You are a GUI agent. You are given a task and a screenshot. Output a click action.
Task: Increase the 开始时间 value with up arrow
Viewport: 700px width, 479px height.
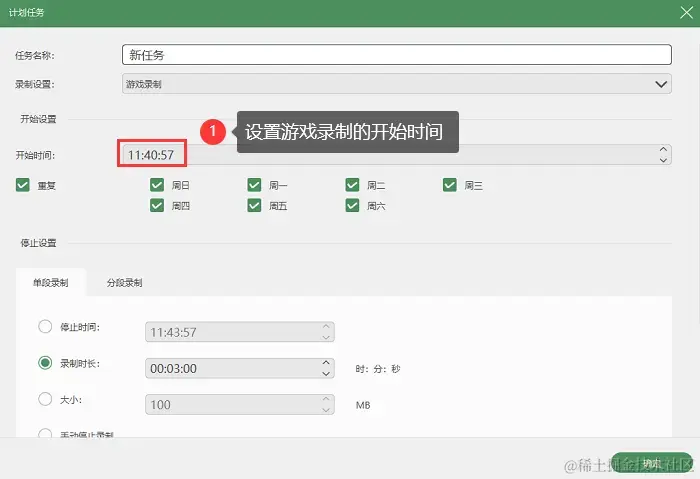[x=663, y=150]
